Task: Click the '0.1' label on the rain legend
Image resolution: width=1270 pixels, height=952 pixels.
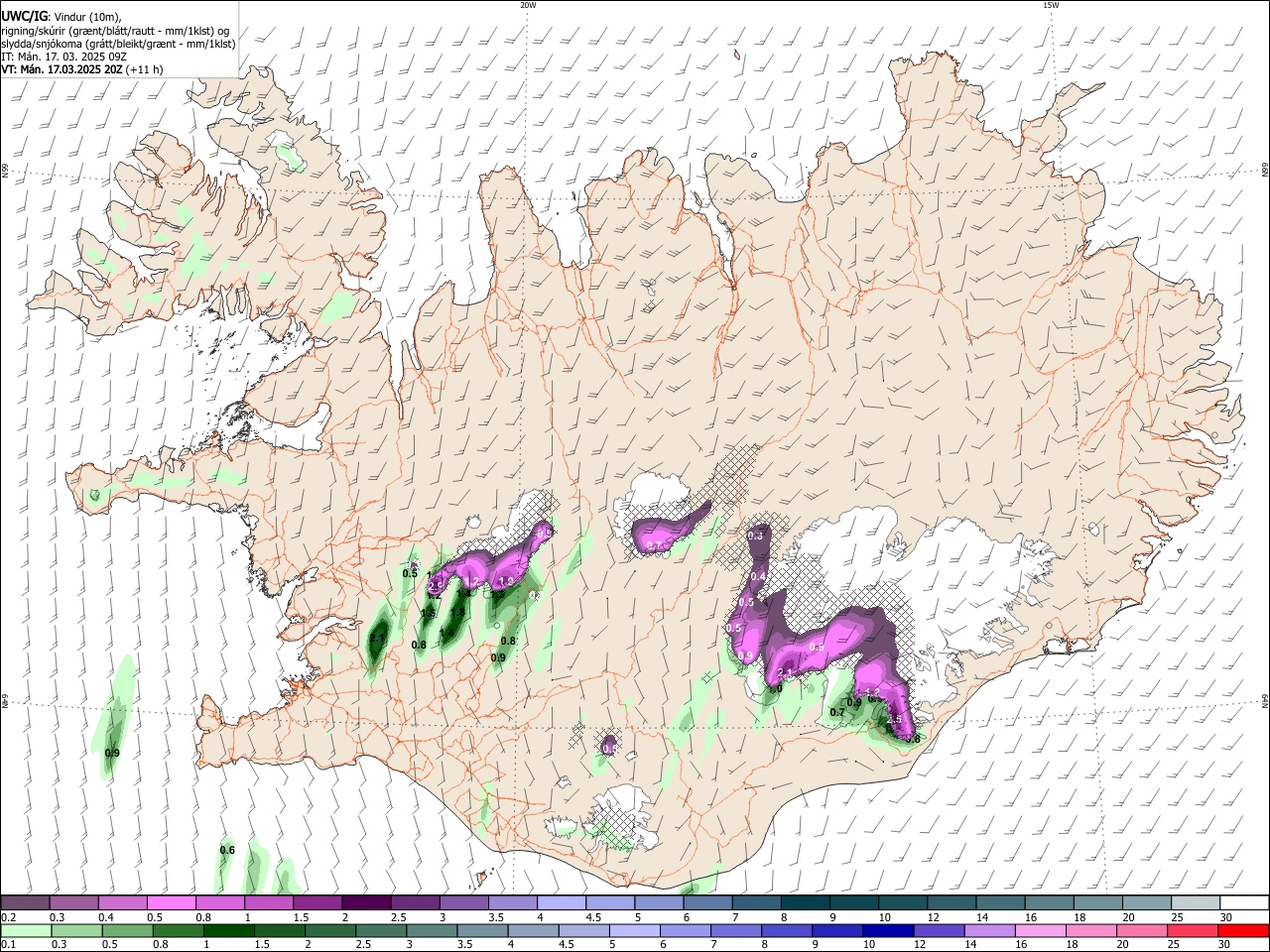Action: [8, 944]
